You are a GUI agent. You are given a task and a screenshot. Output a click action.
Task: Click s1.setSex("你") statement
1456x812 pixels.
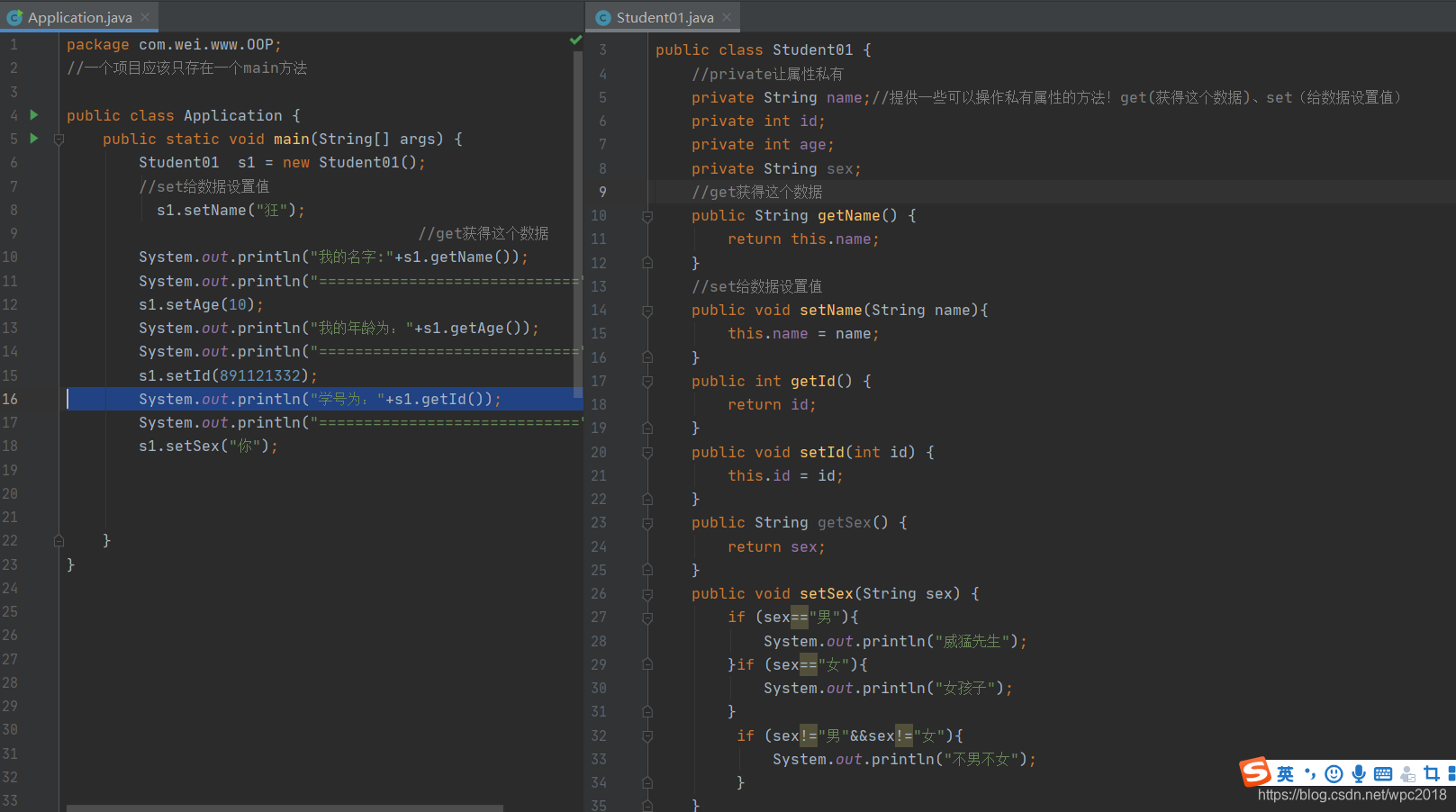click(x=208, y=446)
